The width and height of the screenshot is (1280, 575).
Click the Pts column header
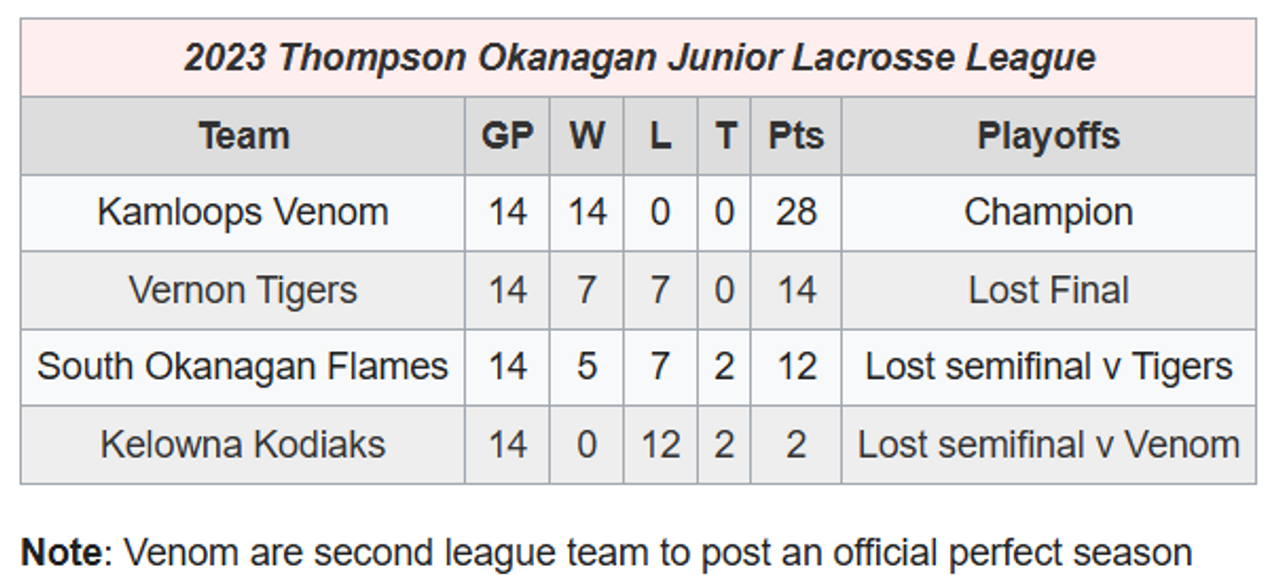[796, 136]
